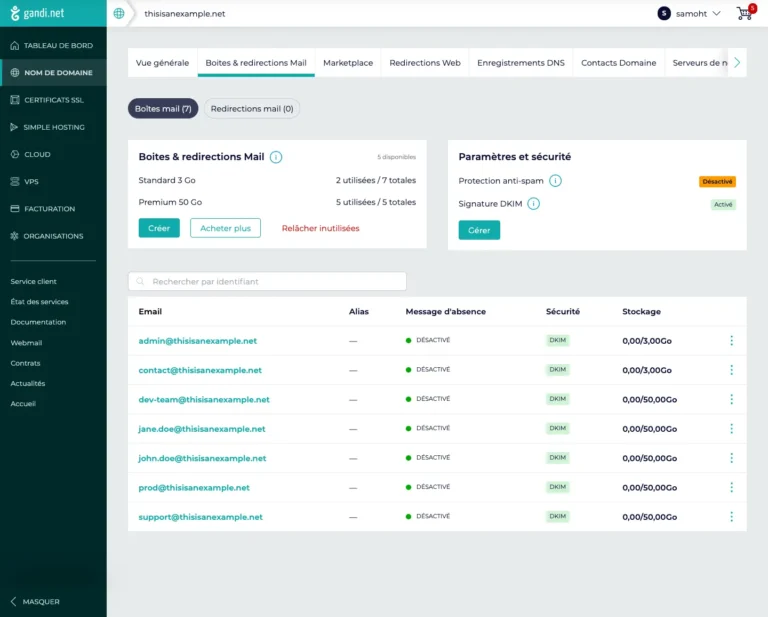Click the Rechercher par identifiant search field

click(x=267, y=282)
